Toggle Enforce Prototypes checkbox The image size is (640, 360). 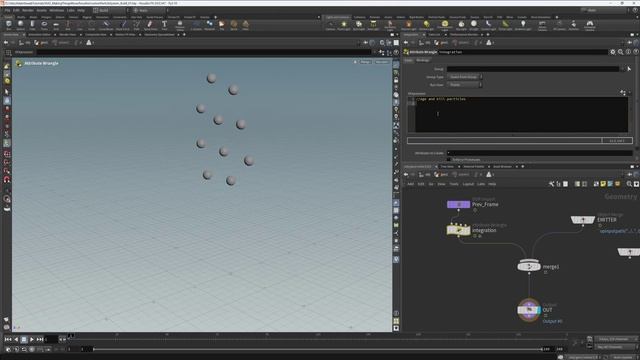tap(449, 160)
